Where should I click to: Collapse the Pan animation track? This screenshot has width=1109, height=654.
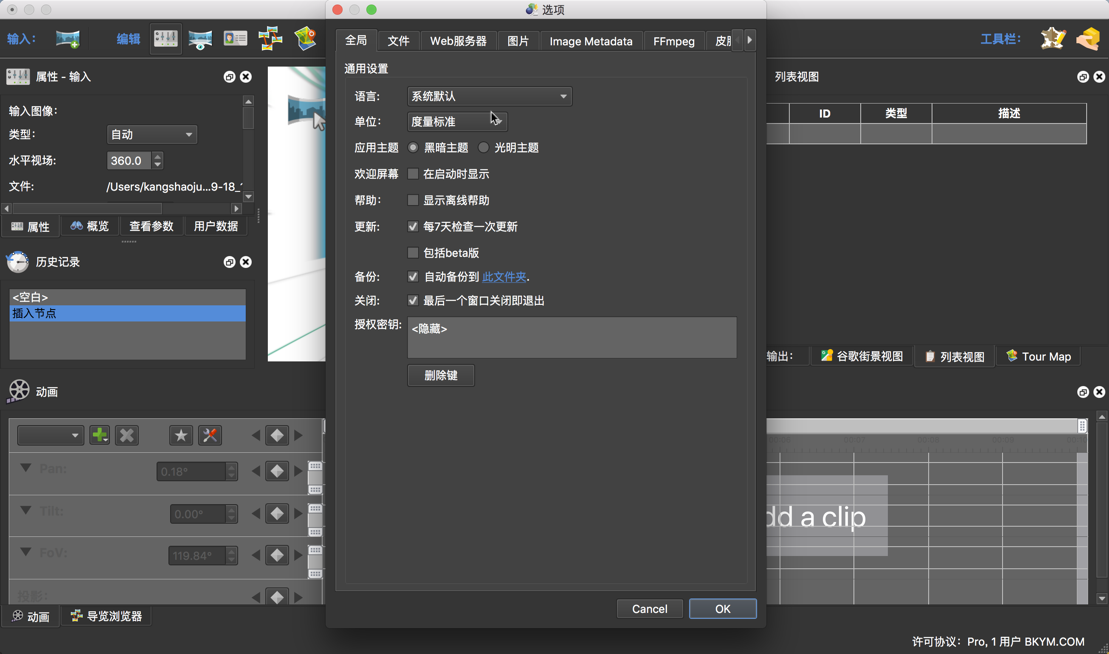(24, 471)
